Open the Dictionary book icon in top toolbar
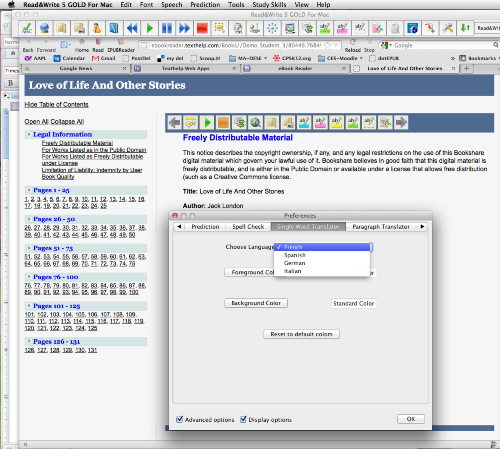 coord(62,28)
